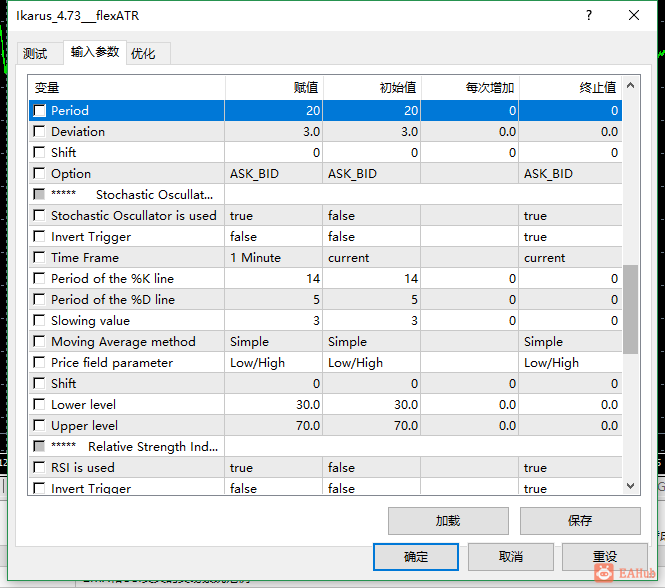This screenshot has height=588, width=665.
Task: Click the vertical scrollbar thumb
Action: 631,309
